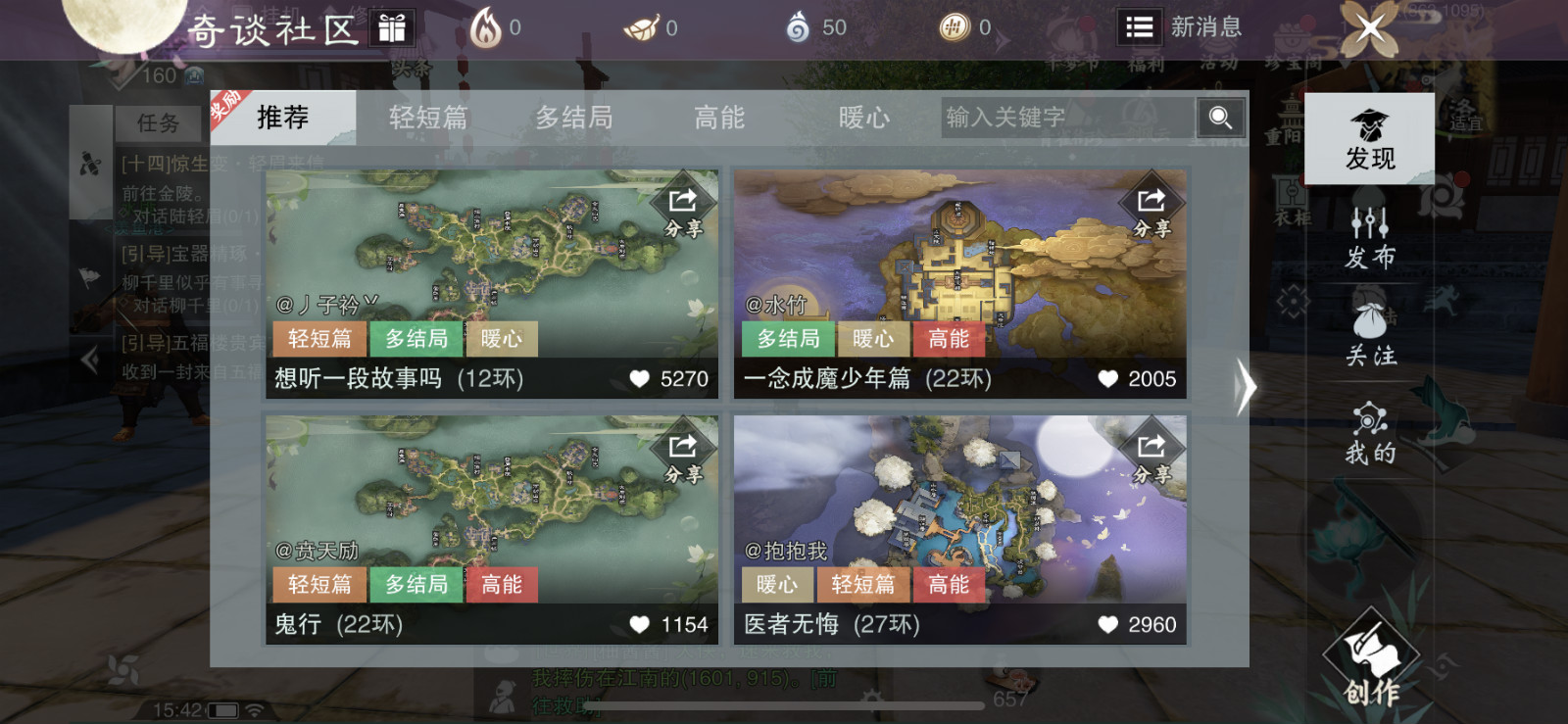Open the gift box icon beside 奇谈社区
1568x724 pixels.
coord(392,28)
